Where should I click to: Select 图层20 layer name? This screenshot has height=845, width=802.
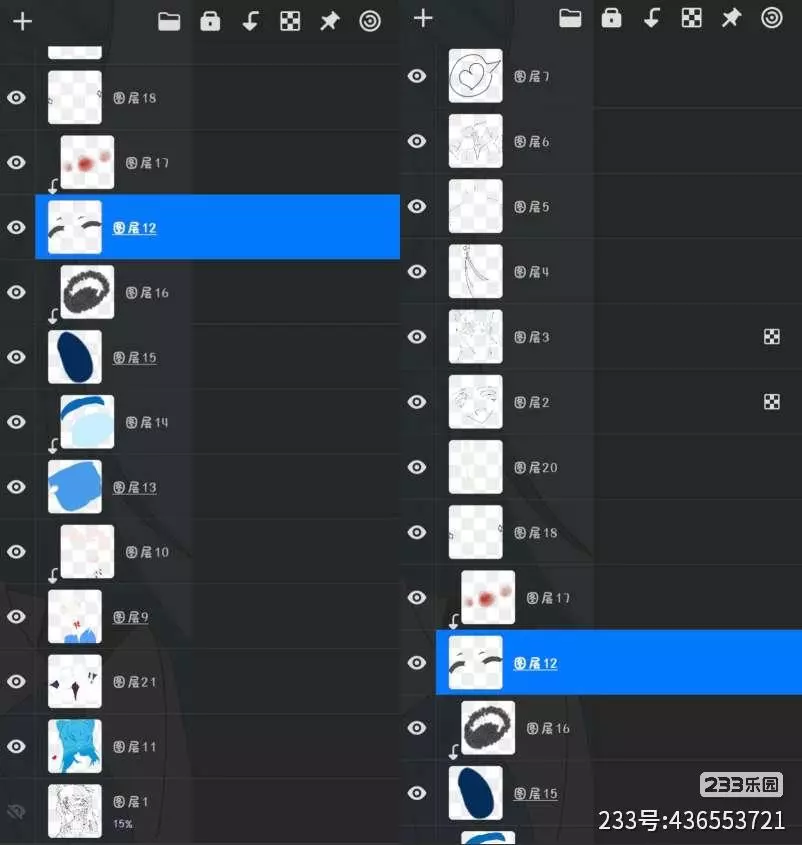coord(536,467)
